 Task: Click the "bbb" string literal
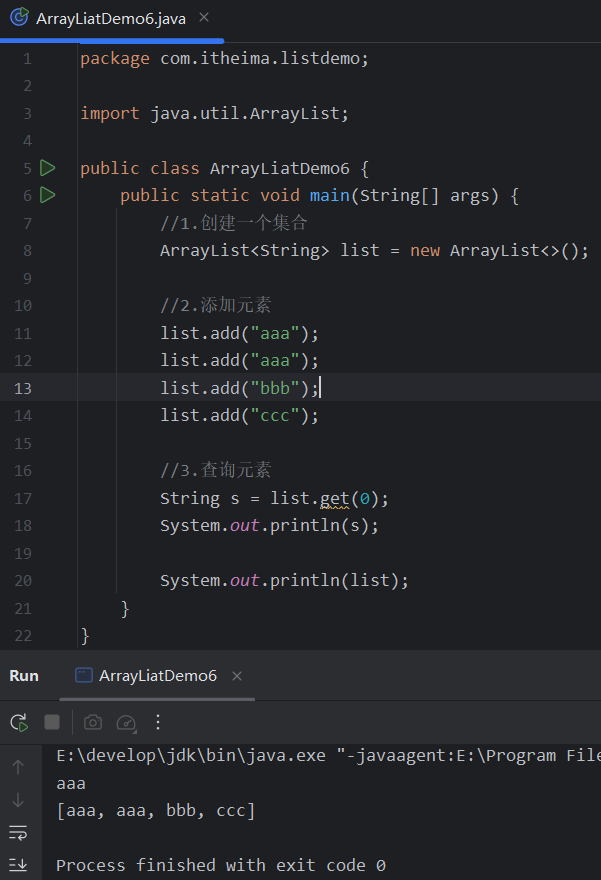click(x=275, y=388)
